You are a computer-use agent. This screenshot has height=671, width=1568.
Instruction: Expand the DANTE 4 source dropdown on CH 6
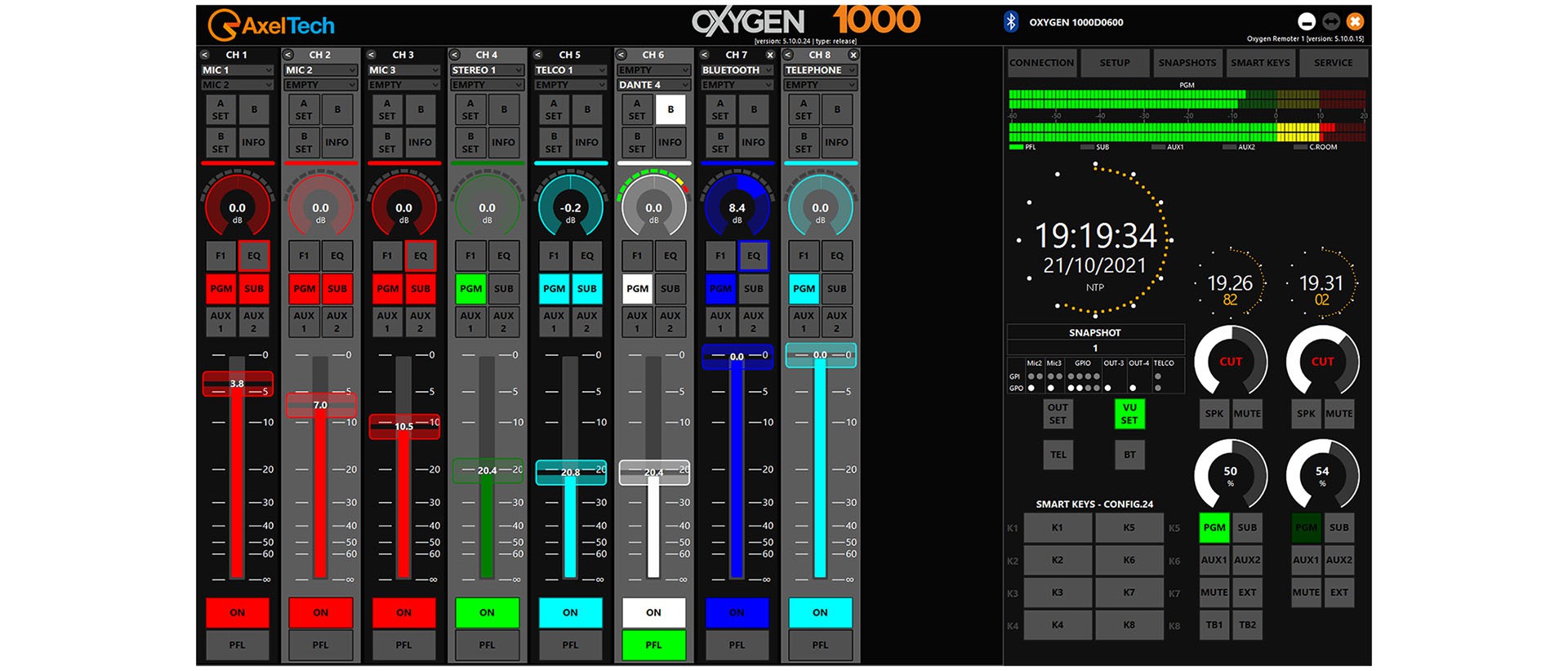point(653,85)
